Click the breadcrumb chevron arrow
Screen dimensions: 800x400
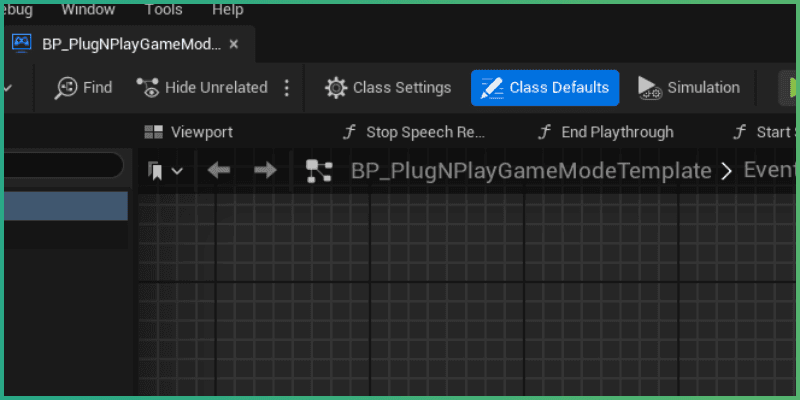click(727, 171)
